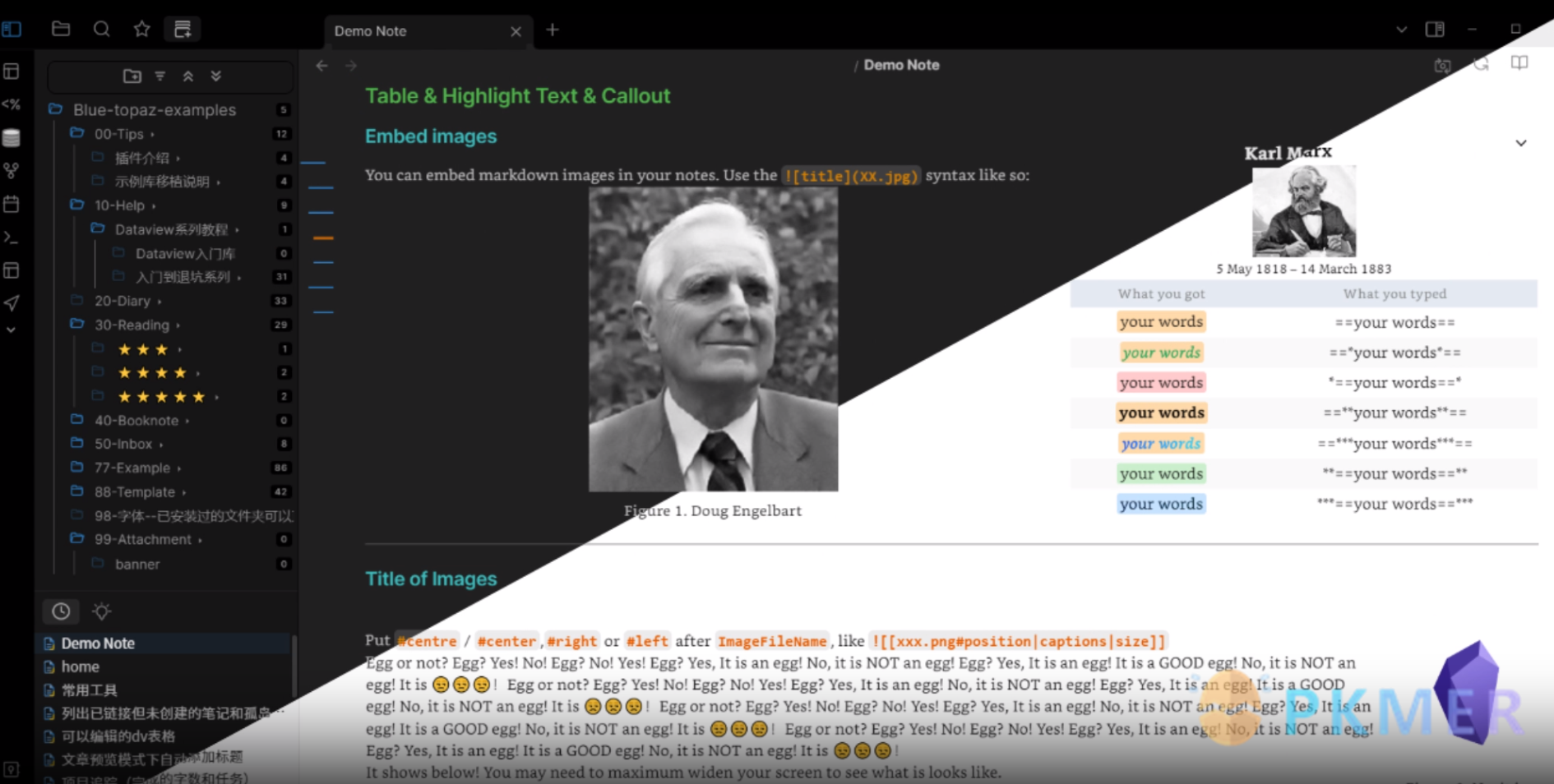The width and height of the screenshot is (1554, 784).
Task: Select the Demo Note tab
Action: 428,31
